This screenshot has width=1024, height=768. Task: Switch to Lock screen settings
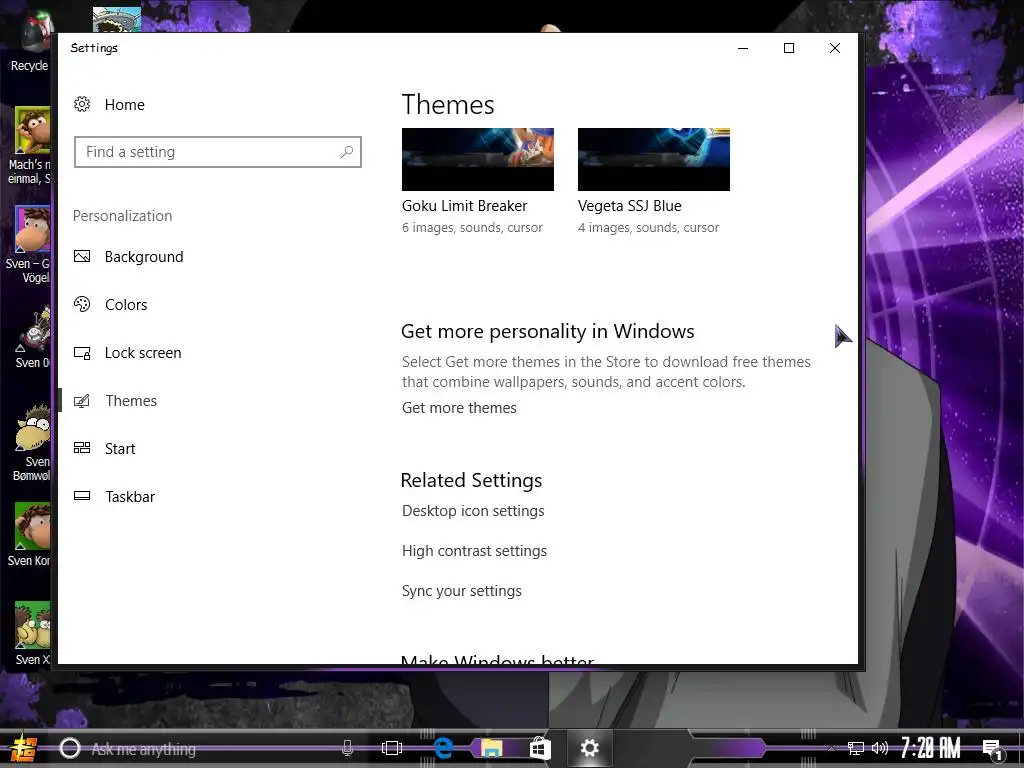click(x=143, y=353)
